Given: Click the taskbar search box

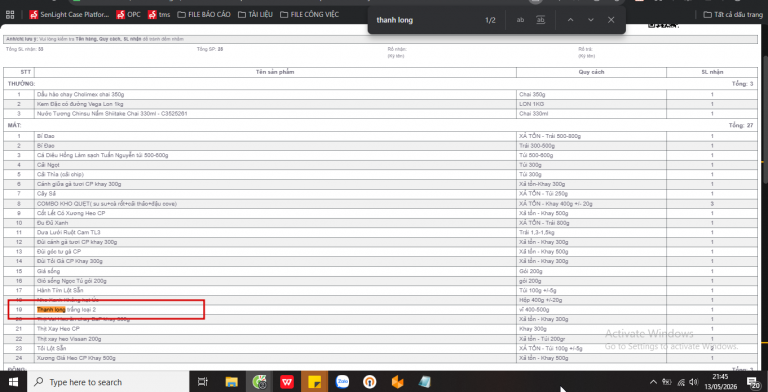Looking at the screenshot, I should pyautogui.click(x=107, y=382).
